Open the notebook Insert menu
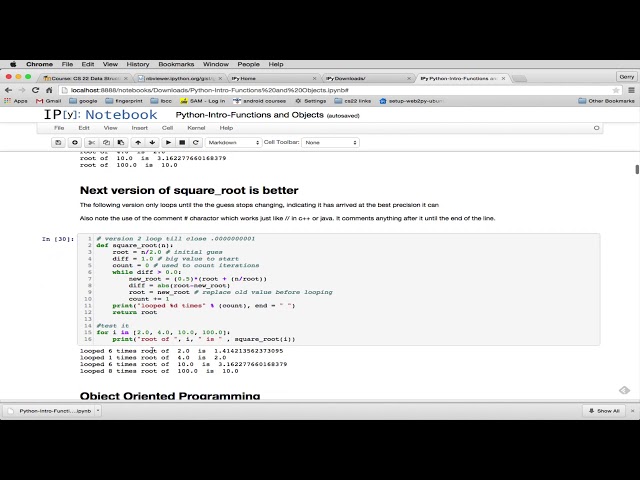The image size is (640, 480). 140,128
